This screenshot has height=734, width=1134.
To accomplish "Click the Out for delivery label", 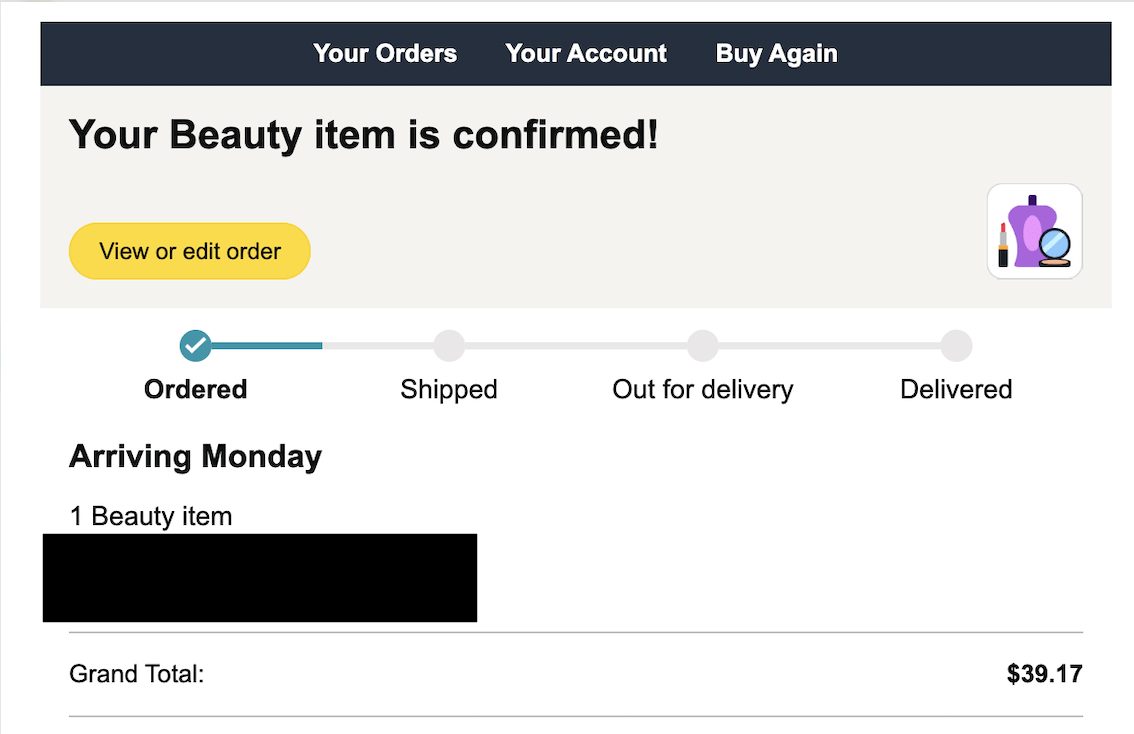I will [x=702, y=390].
